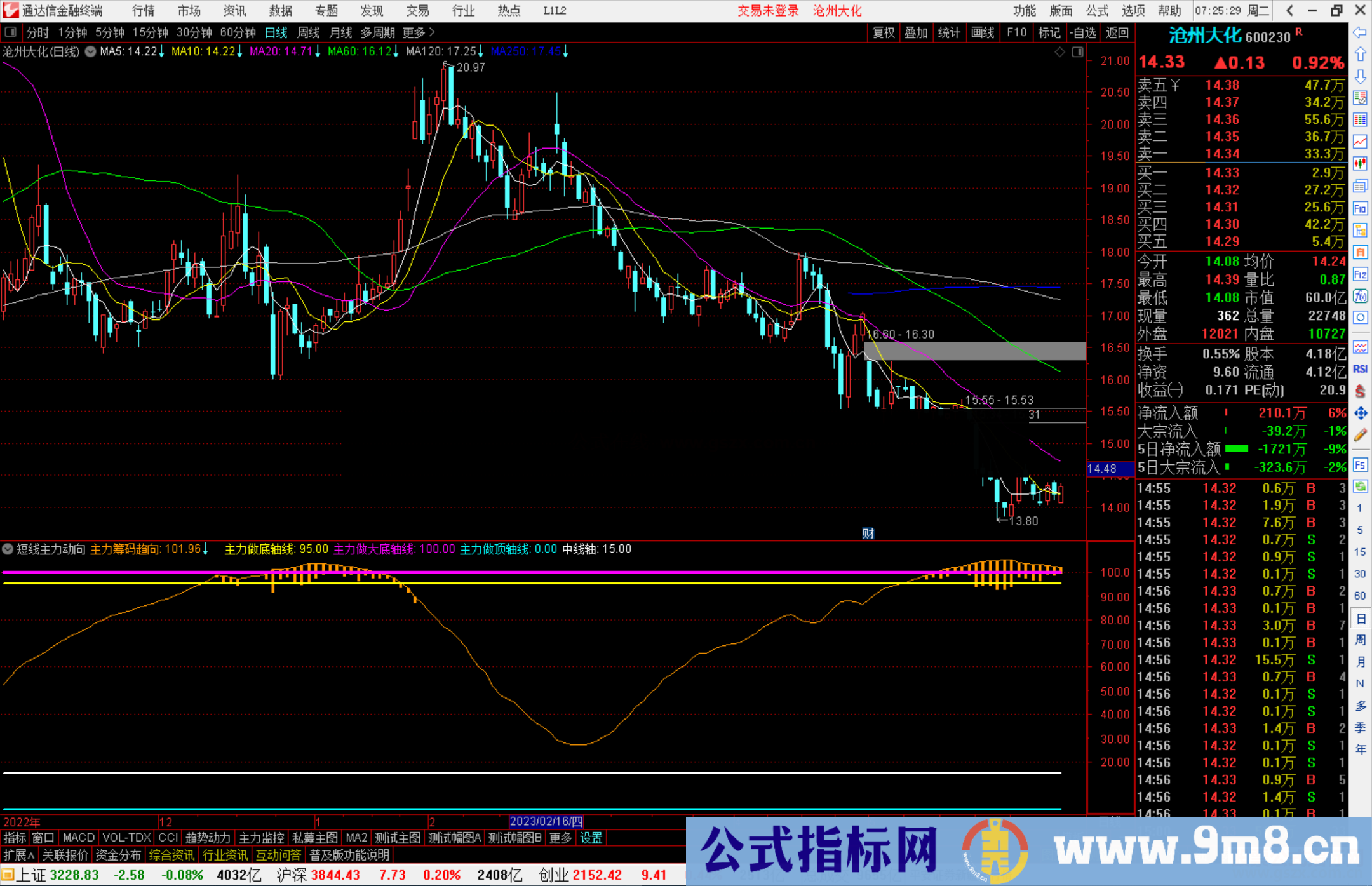Toggle watchlist status with the -自选 button
This screenshot has height=886, width=1372.
coord(1083,32)
